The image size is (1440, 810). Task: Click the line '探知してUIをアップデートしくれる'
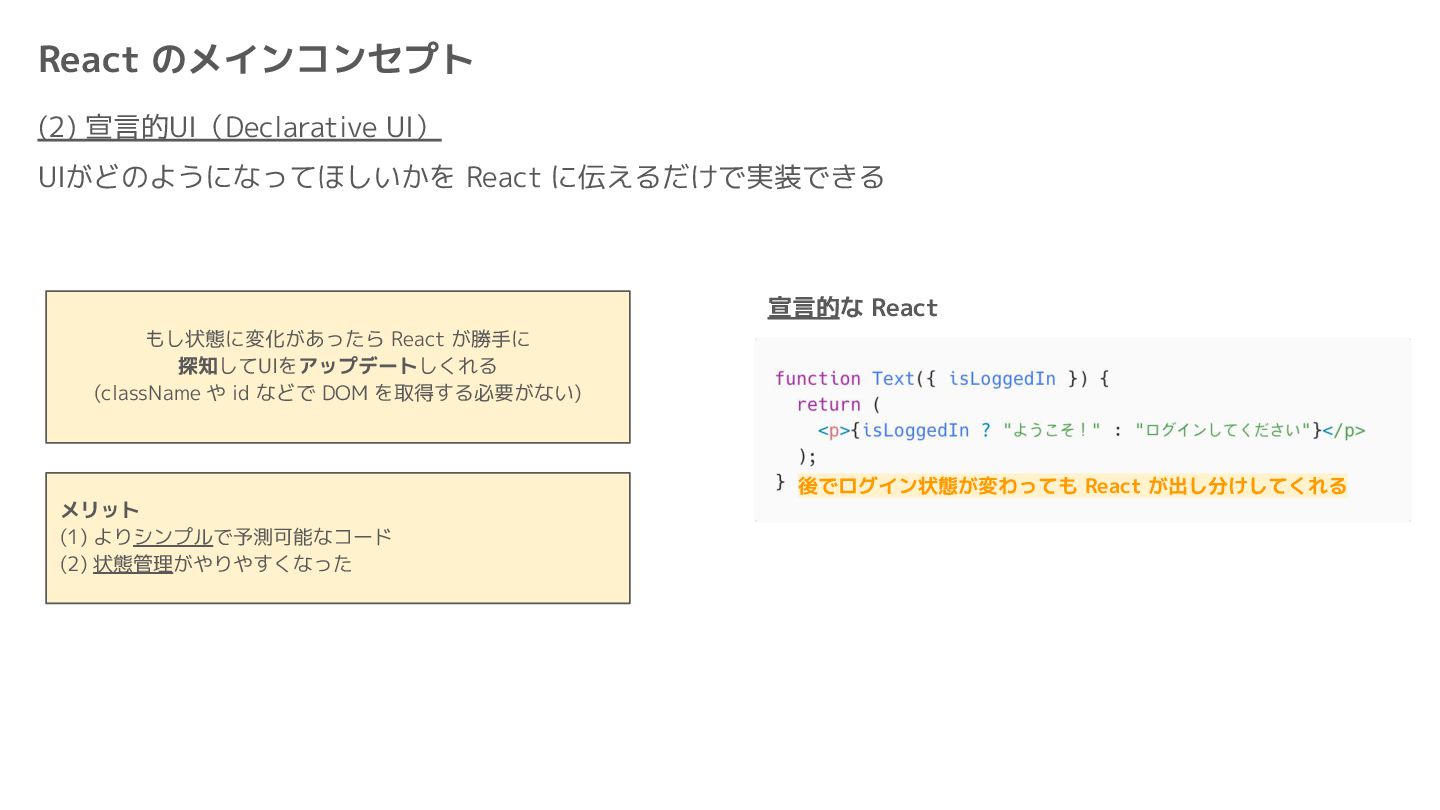coord(338,366)
